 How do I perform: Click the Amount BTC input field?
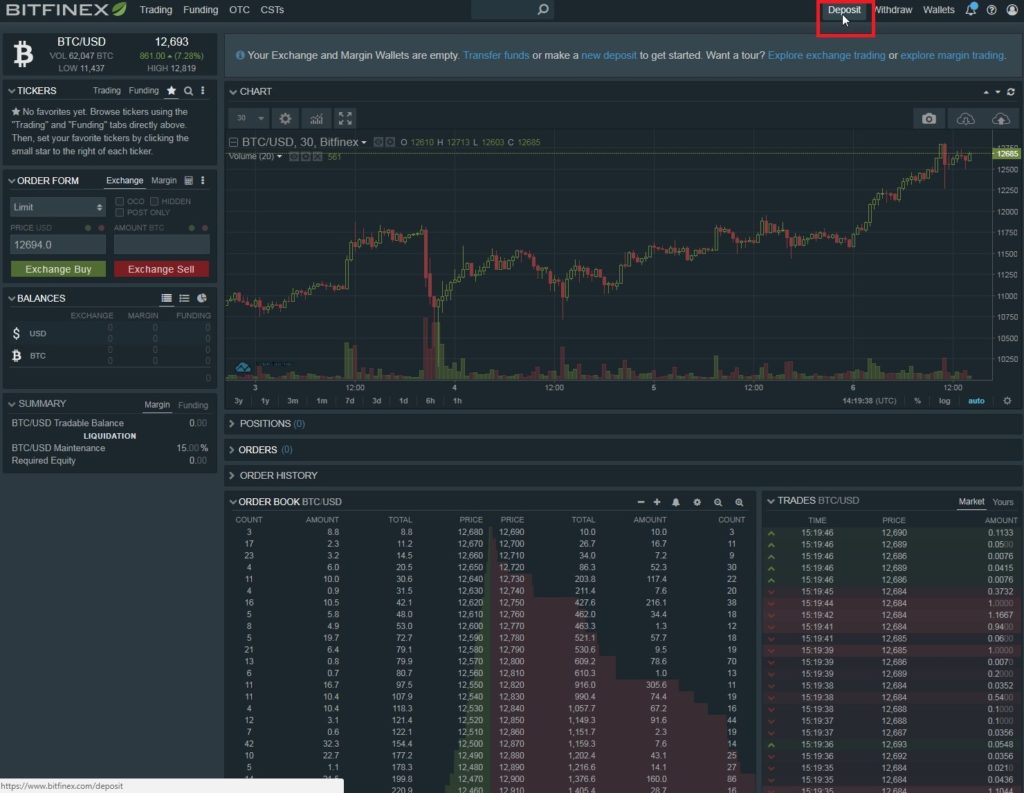point(161,245)
